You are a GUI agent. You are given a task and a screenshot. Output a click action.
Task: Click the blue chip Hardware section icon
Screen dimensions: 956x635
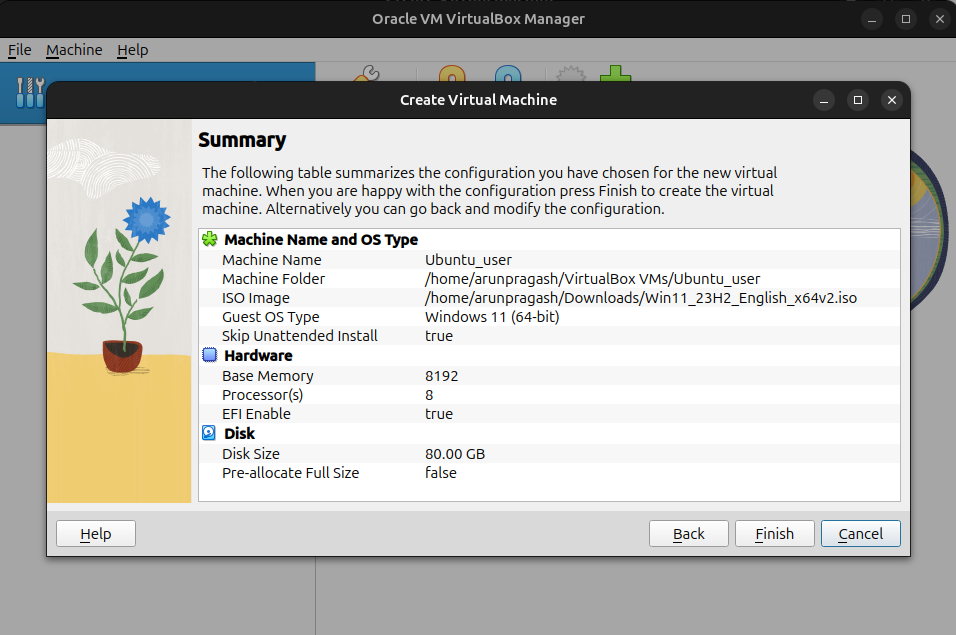pos(209,355)
